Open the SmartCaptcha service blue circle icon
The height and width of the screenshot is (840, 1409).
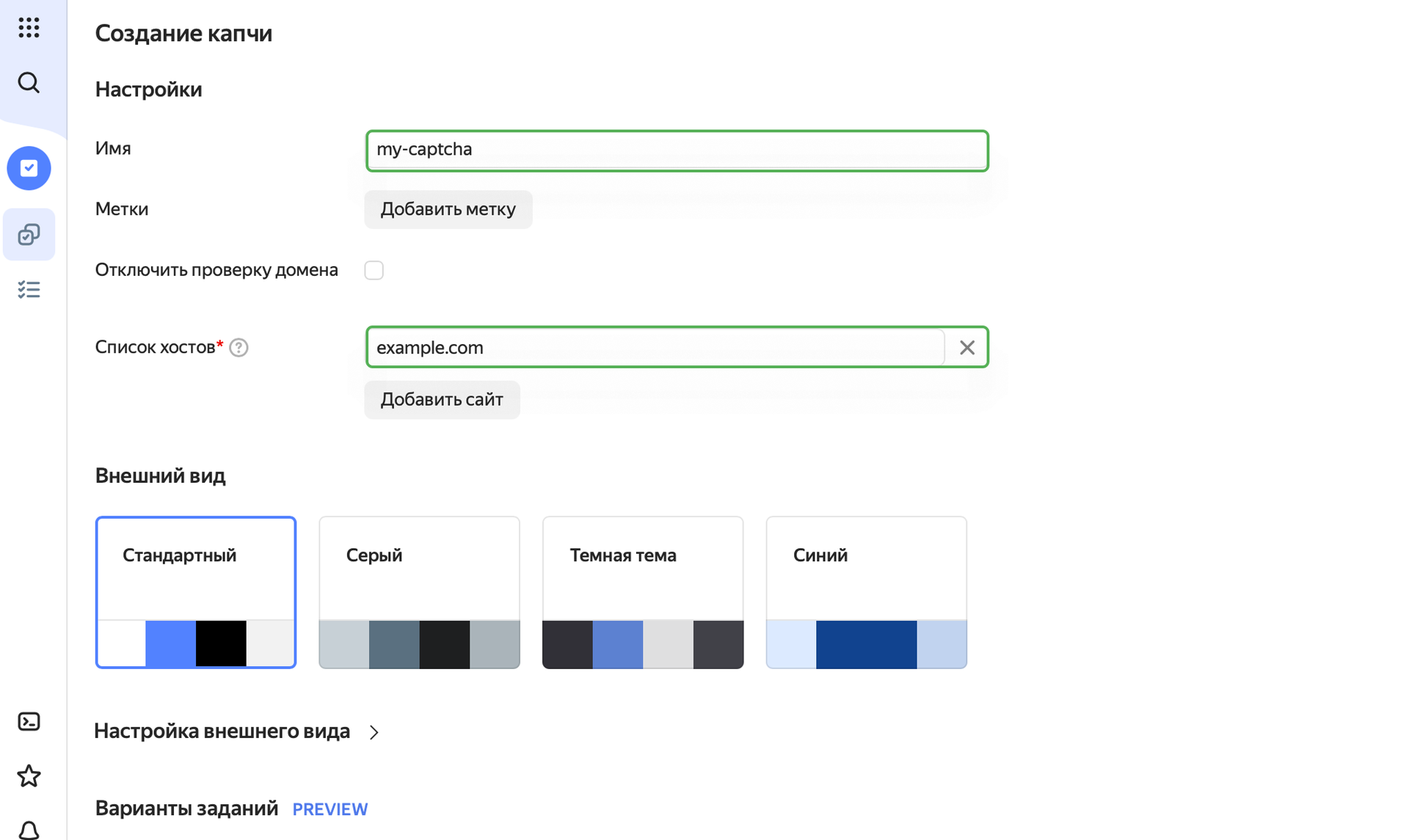coord(29,168)
